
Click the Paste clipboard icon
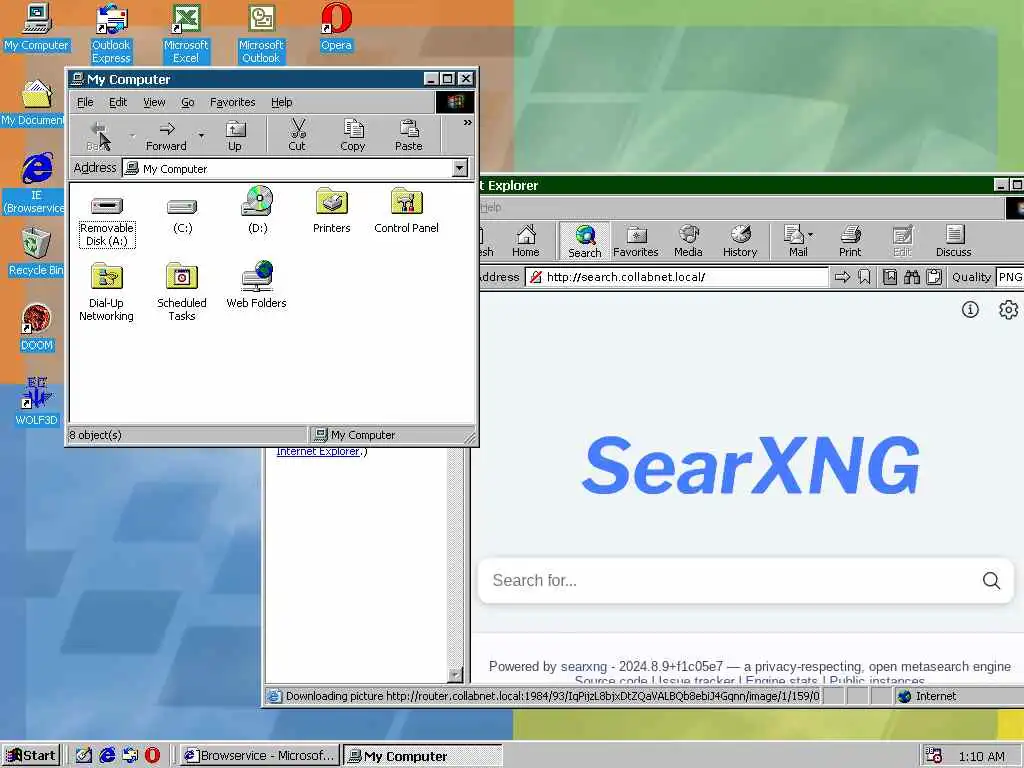click(x=409, y=135)
